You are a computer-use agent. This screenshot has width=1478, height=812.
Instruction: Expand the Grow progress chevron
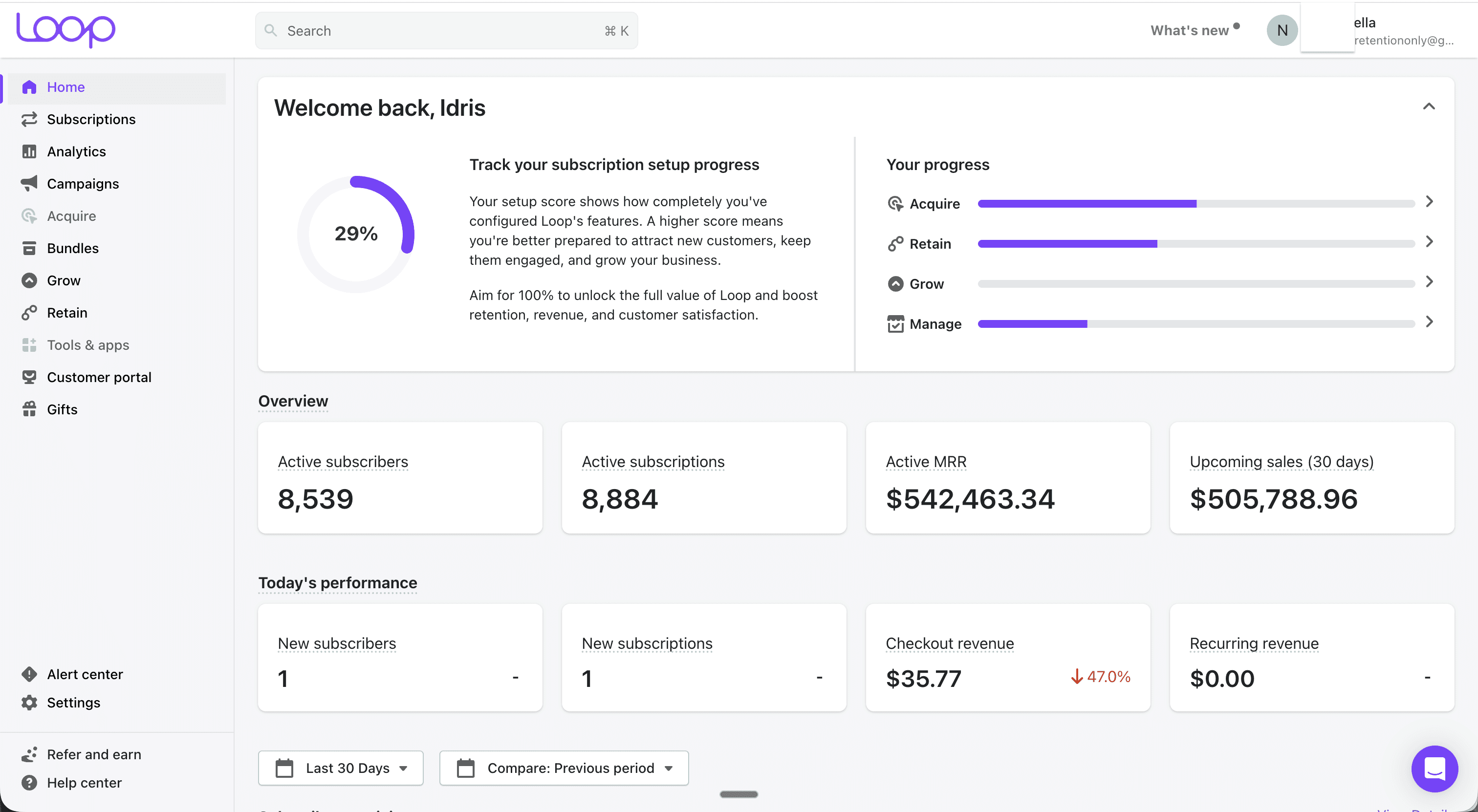1429,282
